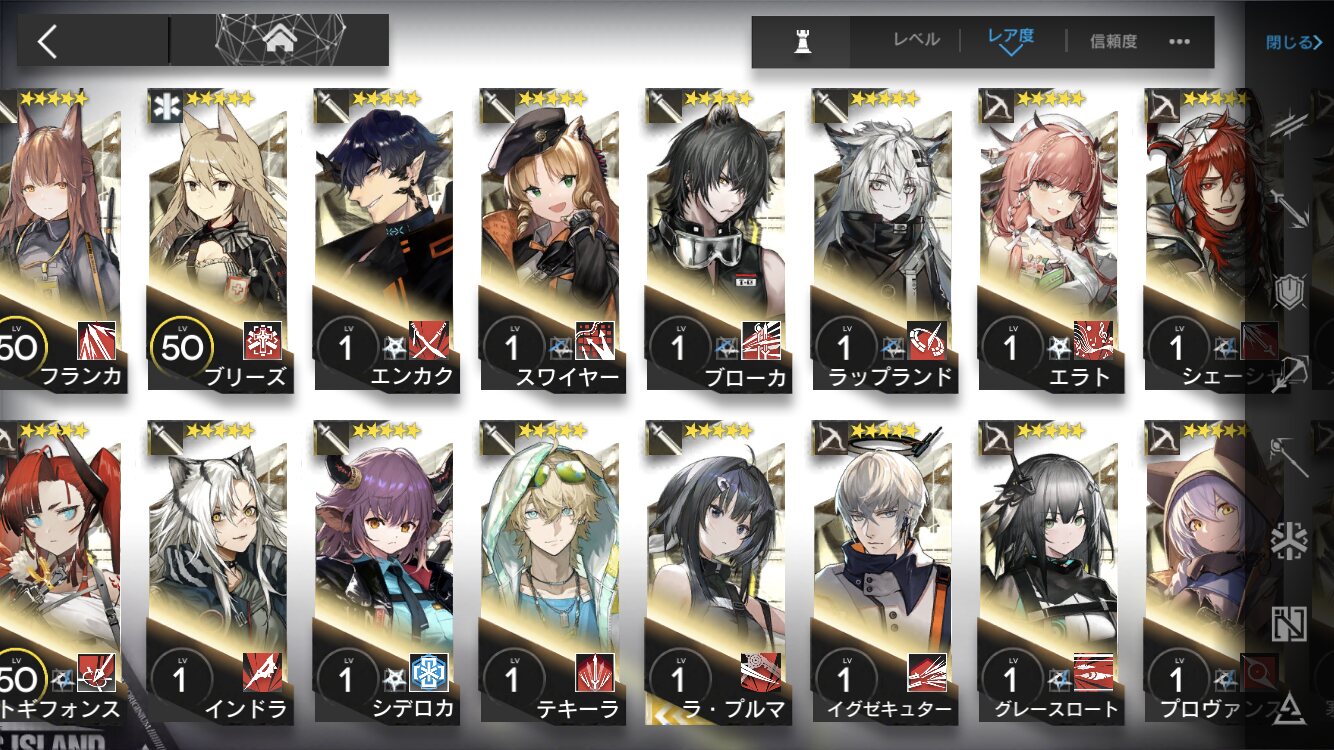
Task: Open more sort options (three dots)
Action: 1180,42
